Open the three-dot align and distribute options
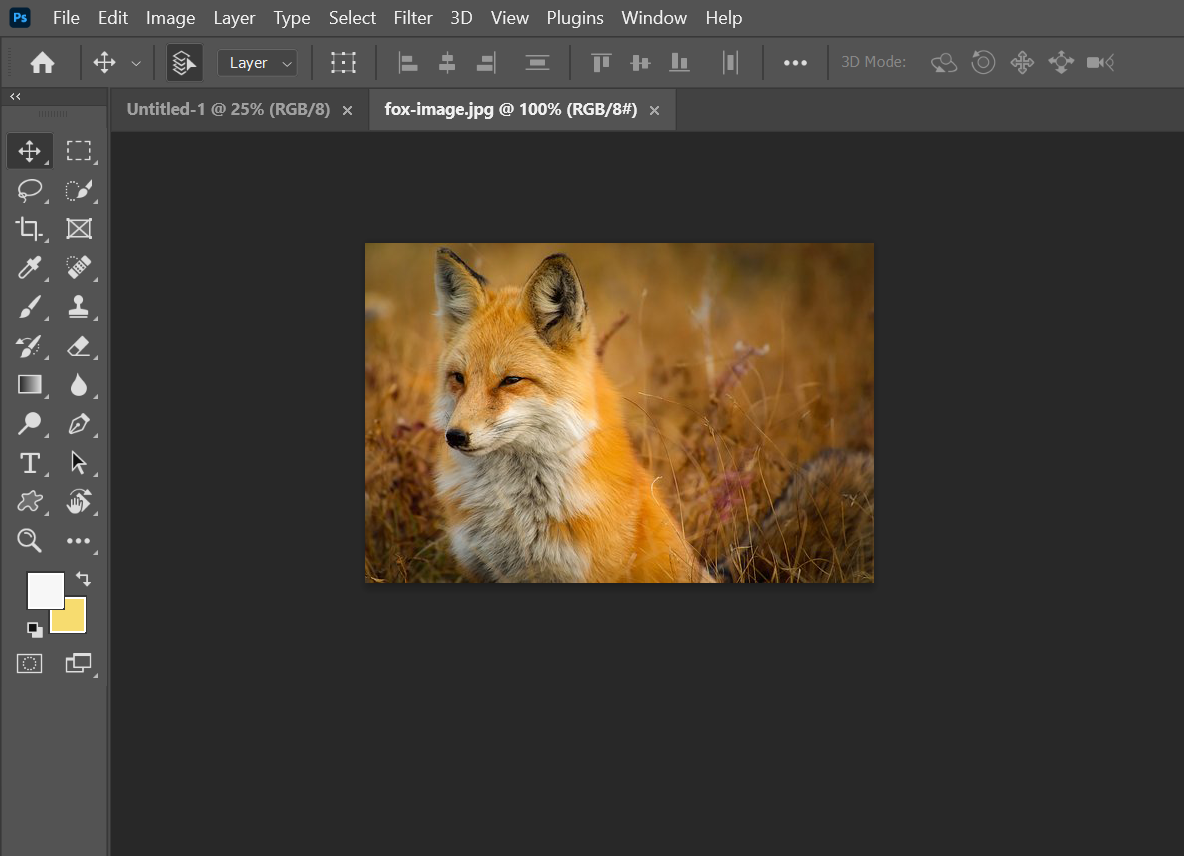 [795, 63]
